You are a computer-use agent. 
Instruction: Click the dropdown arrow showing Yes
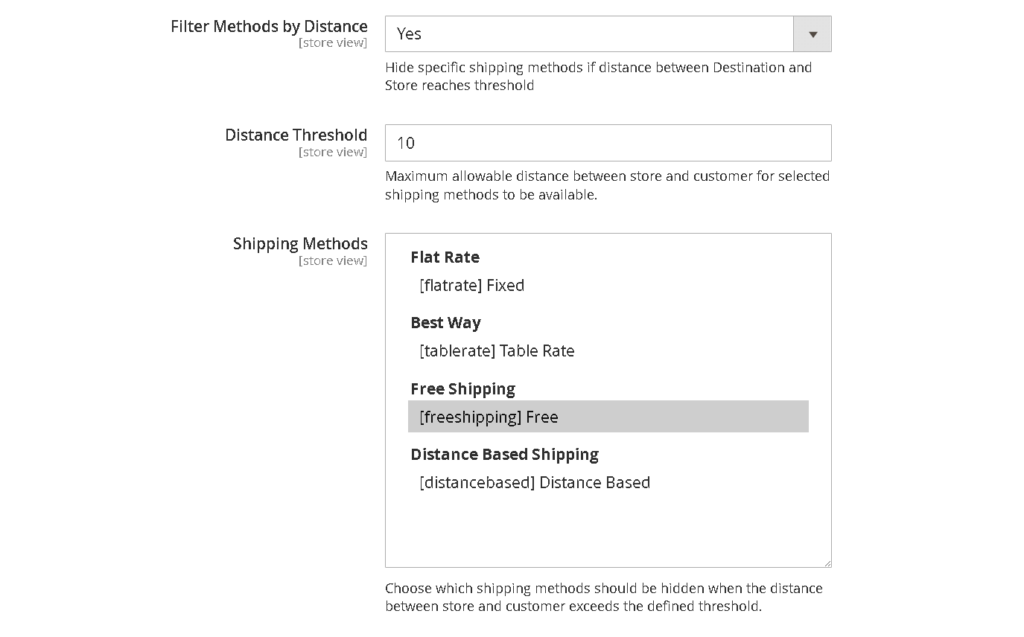812,33
